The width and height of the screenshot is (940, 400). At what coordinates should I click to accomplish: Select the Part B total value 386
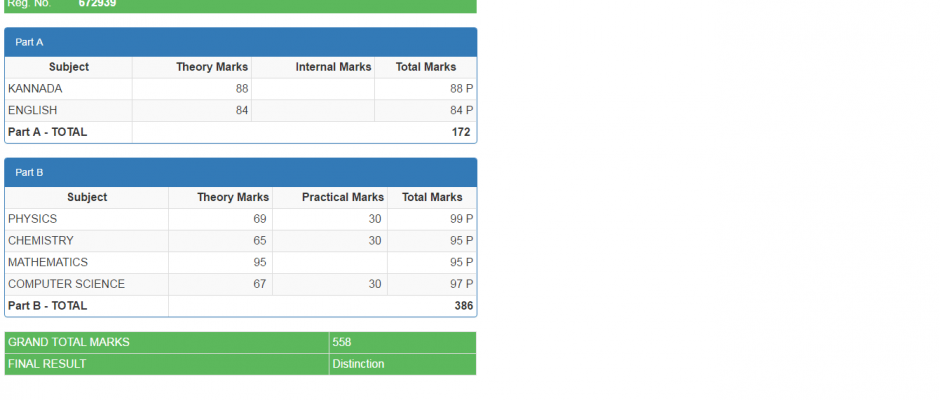tap(463, 306)
